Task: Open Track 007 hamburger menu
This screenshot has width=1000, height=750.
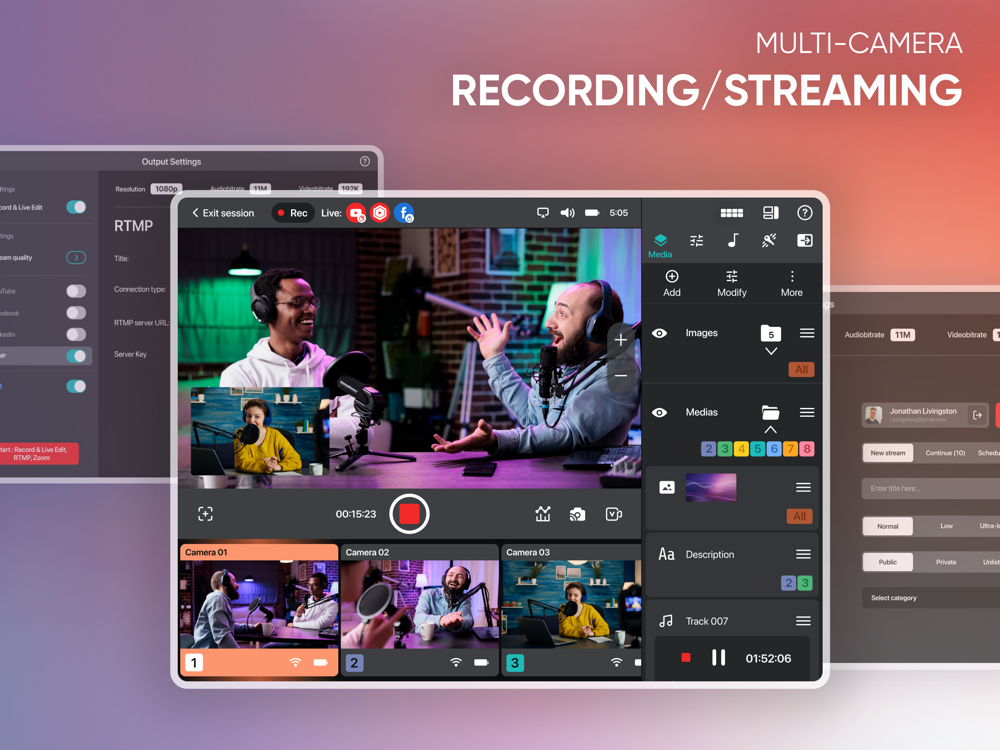Action: click(x=803, y=621)
